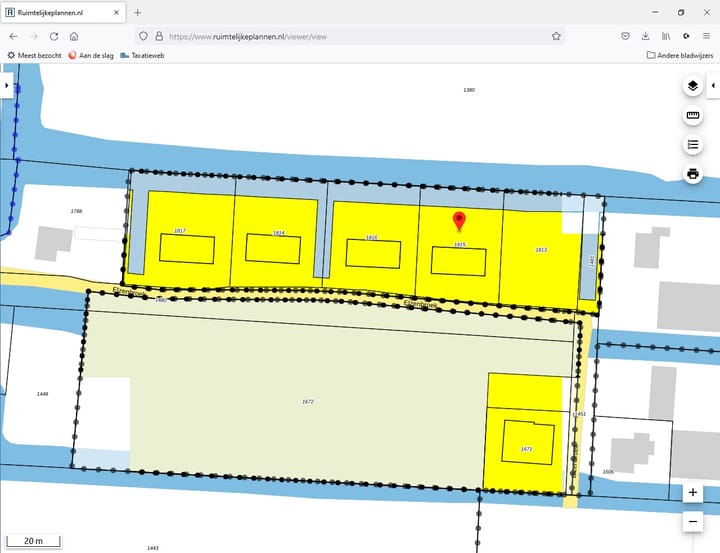Zoom out with the minus button
Screen dimensions: 720x553
[x=693, y=521]
